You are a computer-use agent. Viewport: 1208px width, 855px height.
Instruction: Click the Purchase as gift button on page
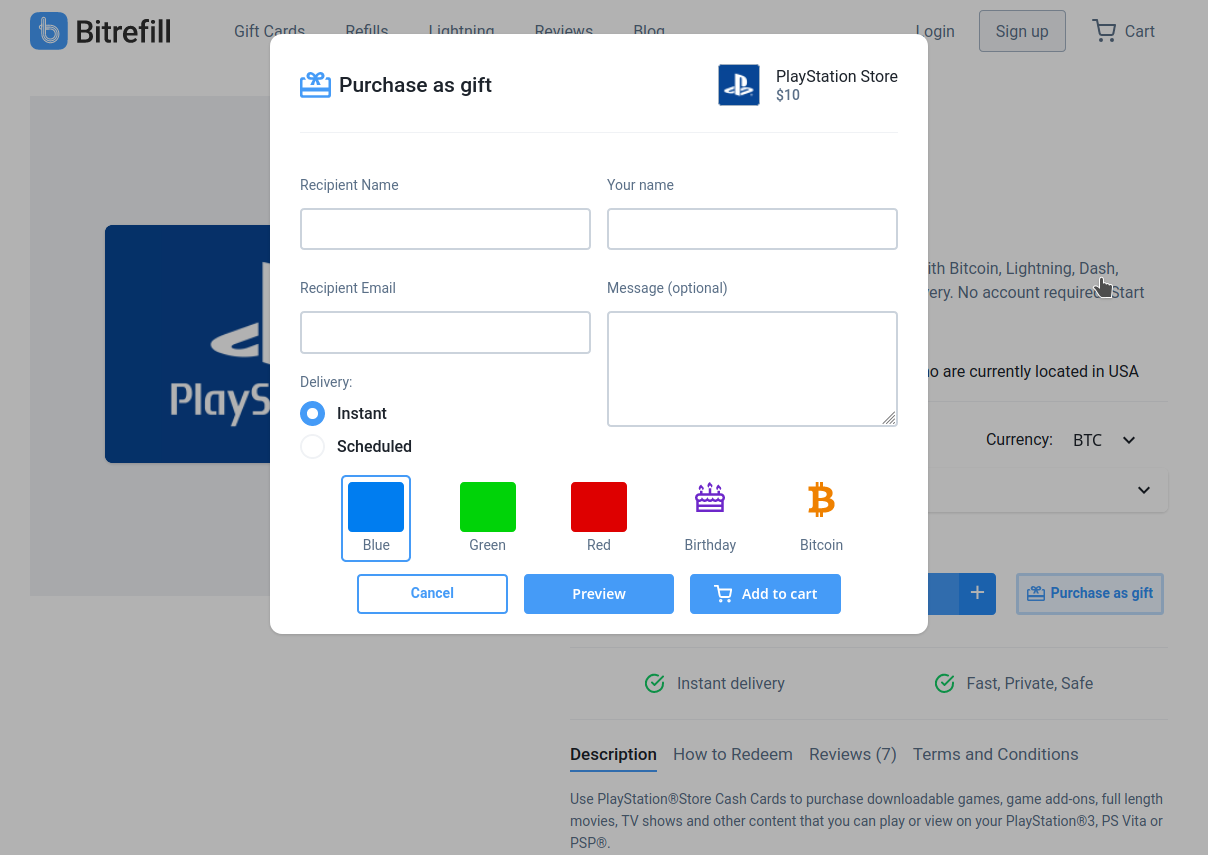[x=1090, y=593]
